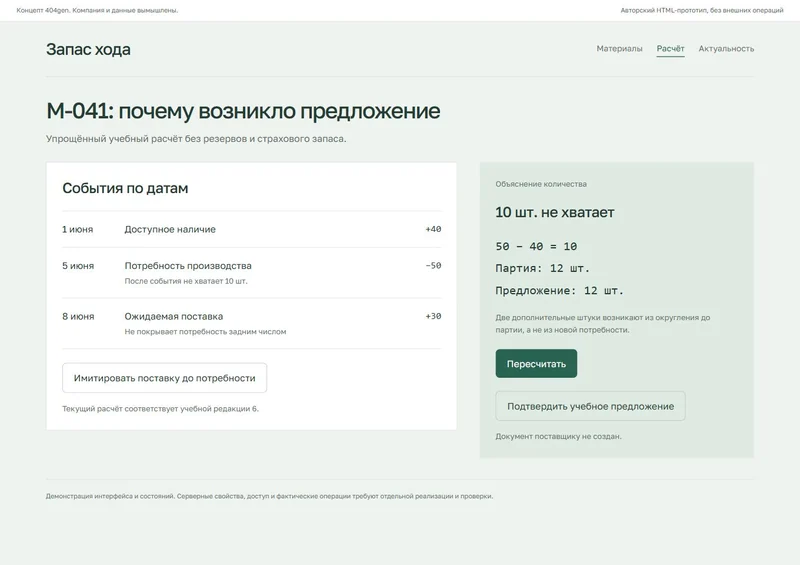Click the Демонстрация интерфейса footer text
Image resolution: width=800 pixels, height=565 pixels.
point(269,496)
